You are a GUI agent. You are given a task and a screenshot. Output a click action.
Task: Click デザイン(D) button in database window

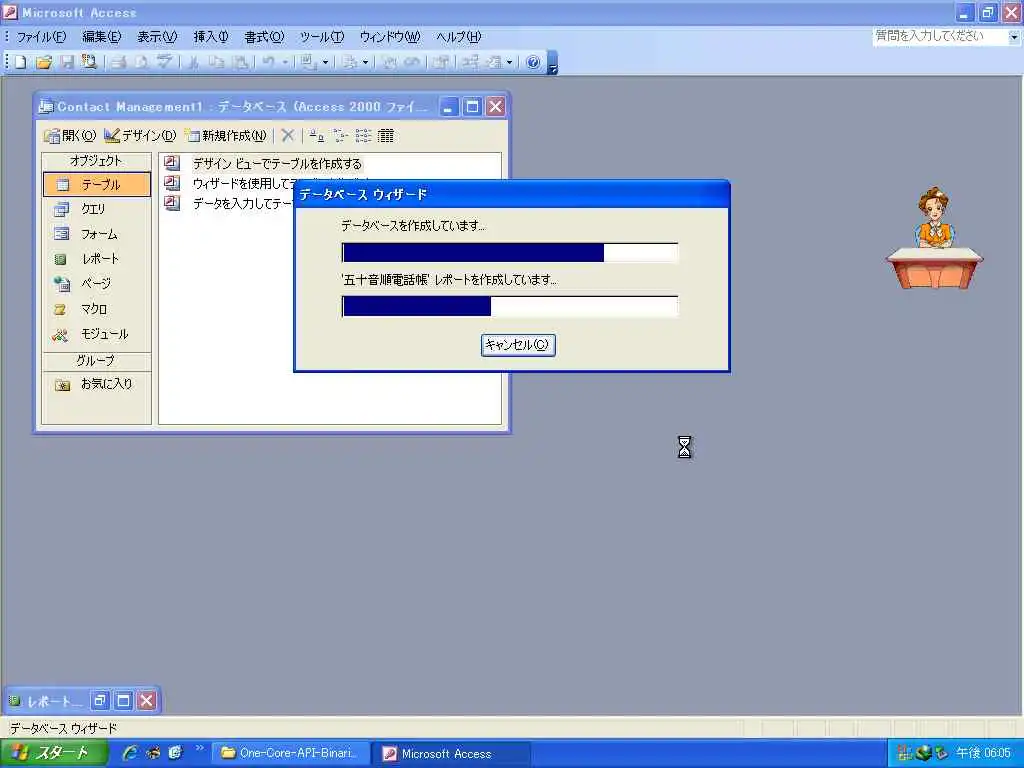[x=140, y=135]
